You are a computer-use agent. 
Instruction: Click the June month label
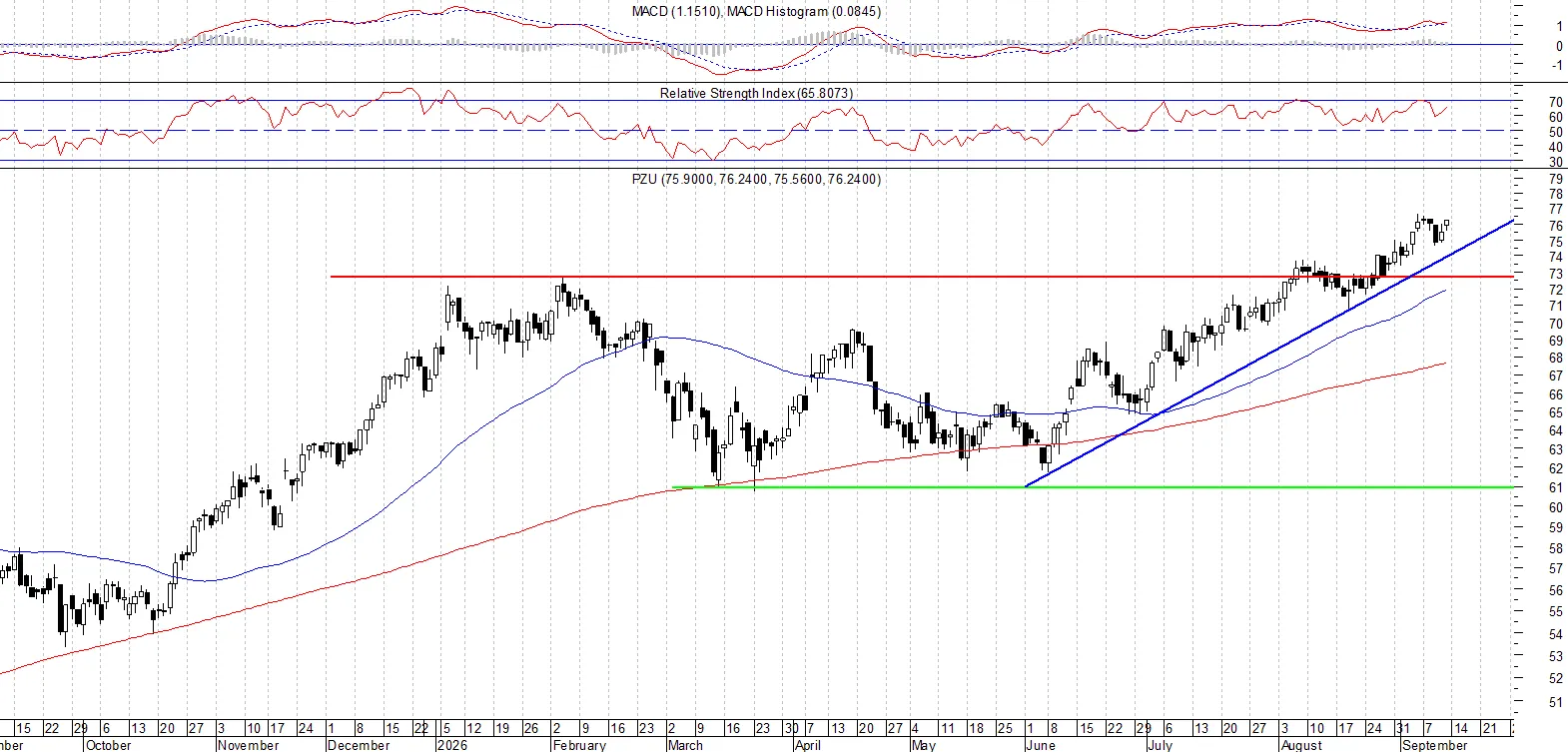[1041, 745]
